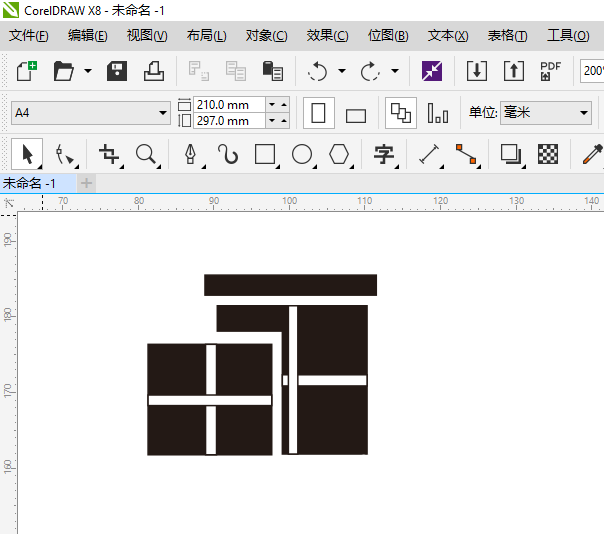Switch page to landscape orientation
Screen dimensions: 604x534
click(x=355, y=114)
